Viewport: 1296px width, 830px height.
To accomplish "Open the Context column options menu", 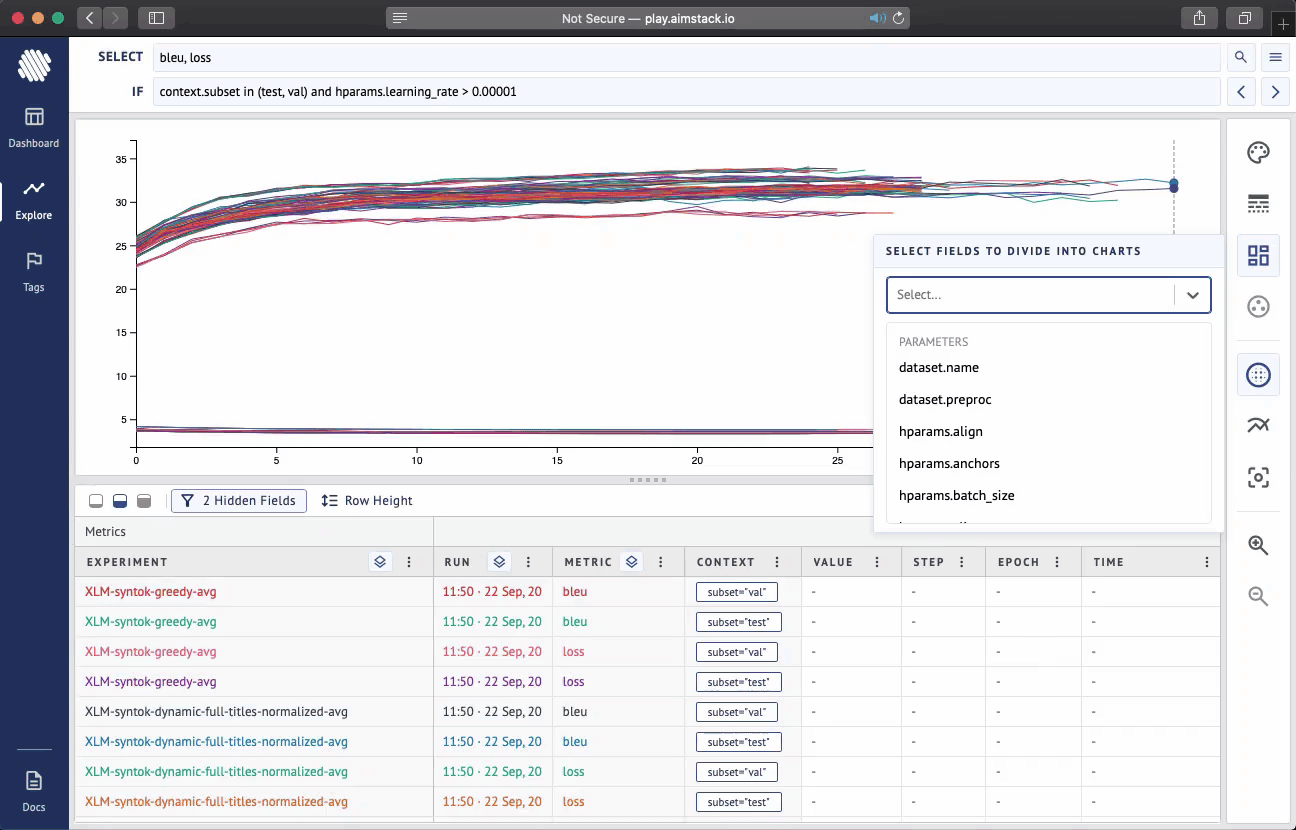I will 777,562.
